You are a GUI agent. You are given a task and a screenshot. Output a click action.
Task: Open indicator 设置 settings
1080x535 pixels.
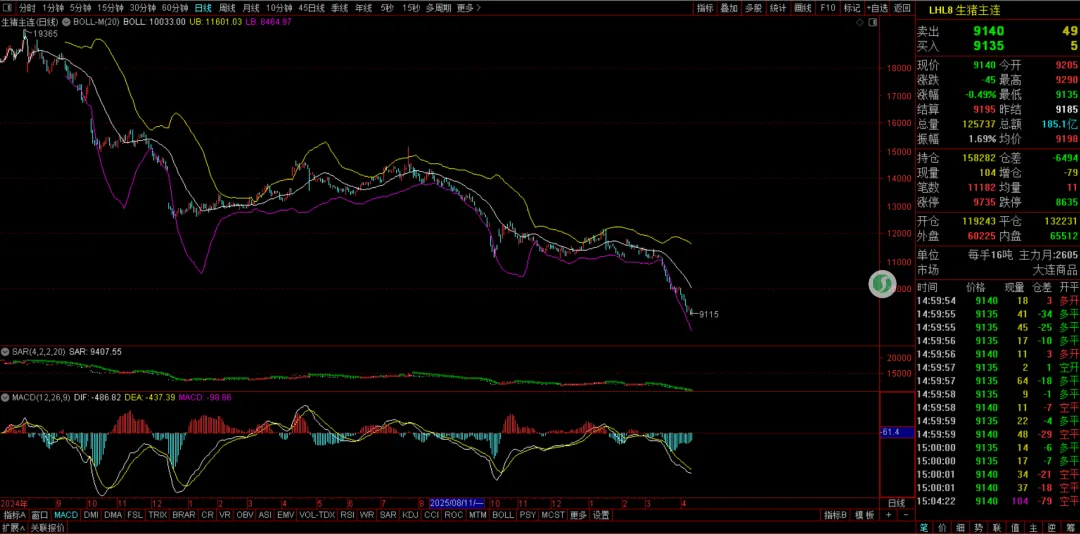tap(601, 515)
